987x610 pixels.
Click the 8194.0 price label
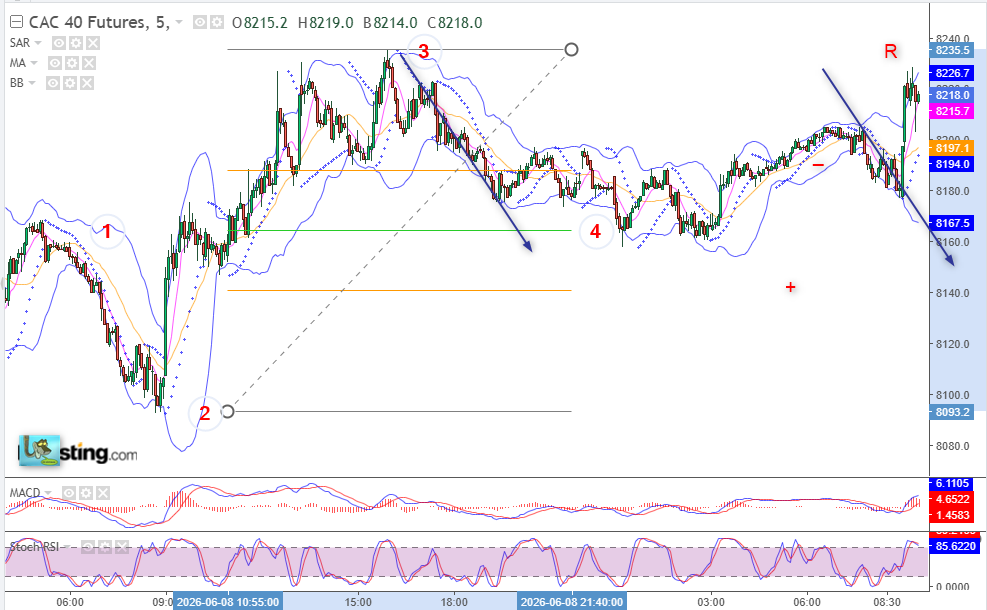pos(952,164)
